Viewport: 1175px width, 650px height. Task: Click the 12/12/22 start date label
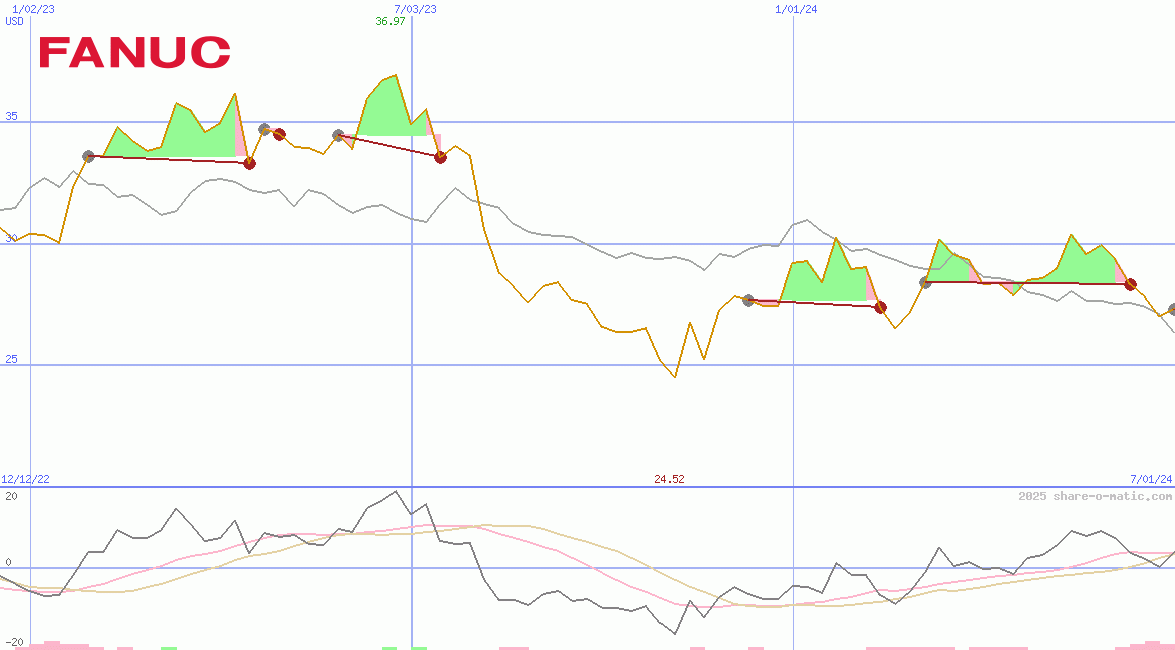point(24,478)
